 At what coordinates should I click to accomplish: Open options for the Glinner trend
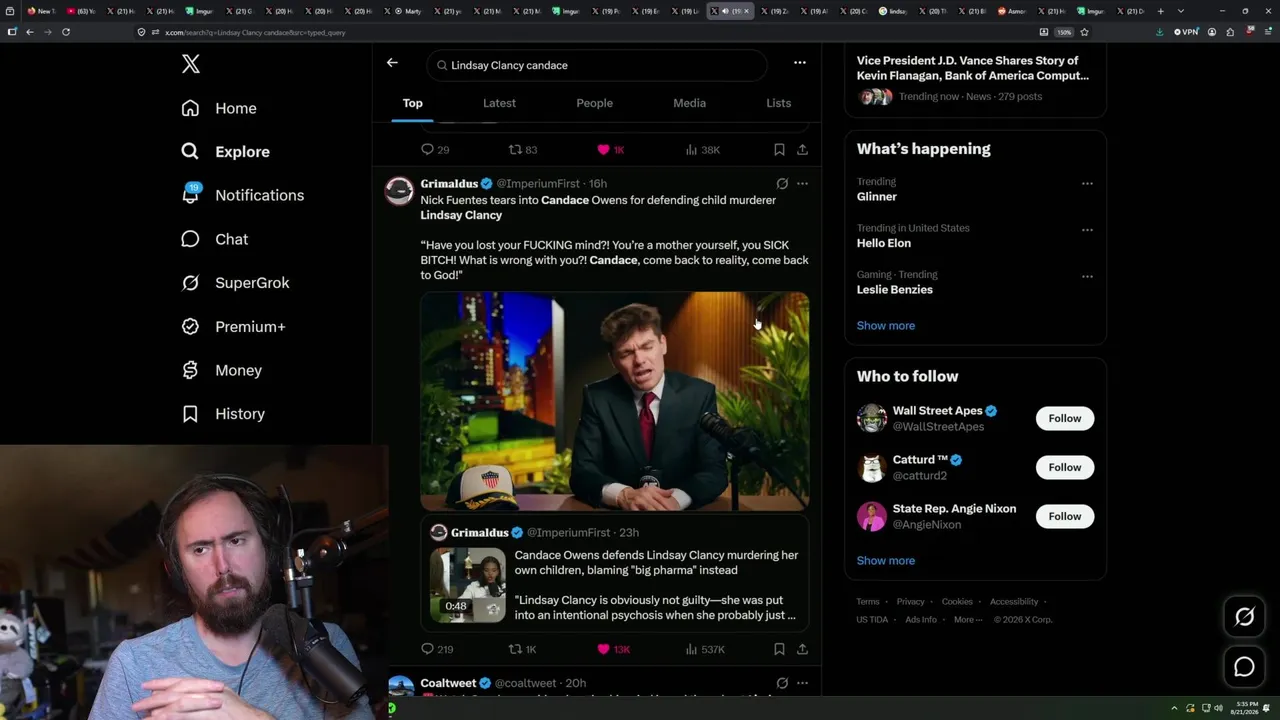coord(1087,183)
